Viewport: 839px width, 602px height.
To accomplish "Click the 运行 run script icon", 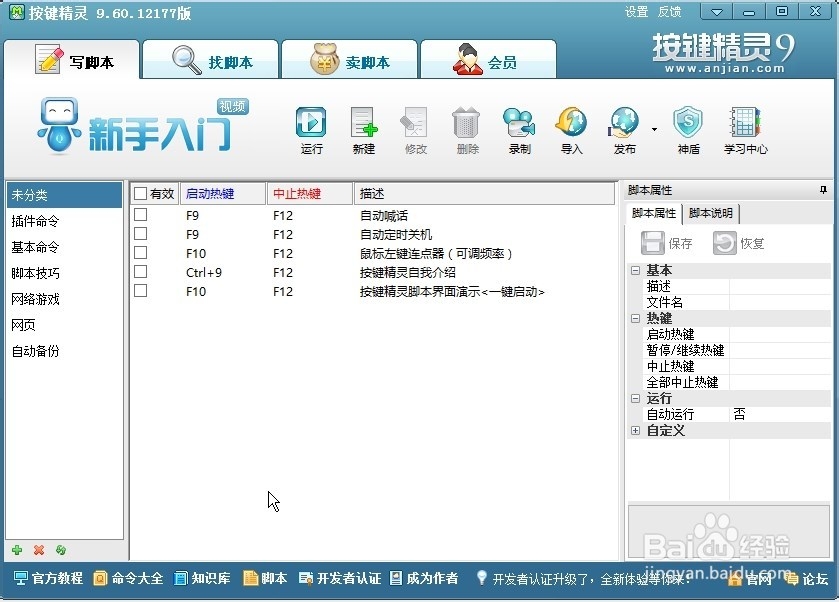I will click(311, 130).
